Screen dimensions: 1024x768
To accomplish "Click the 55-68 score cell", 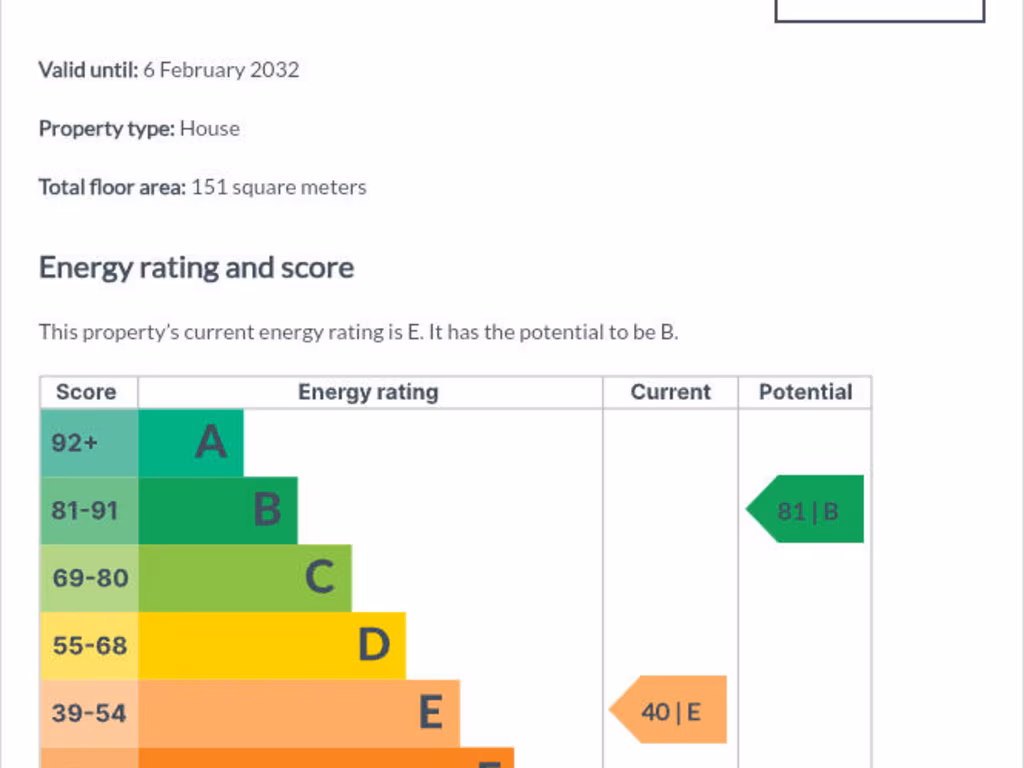I will [89, 646].
